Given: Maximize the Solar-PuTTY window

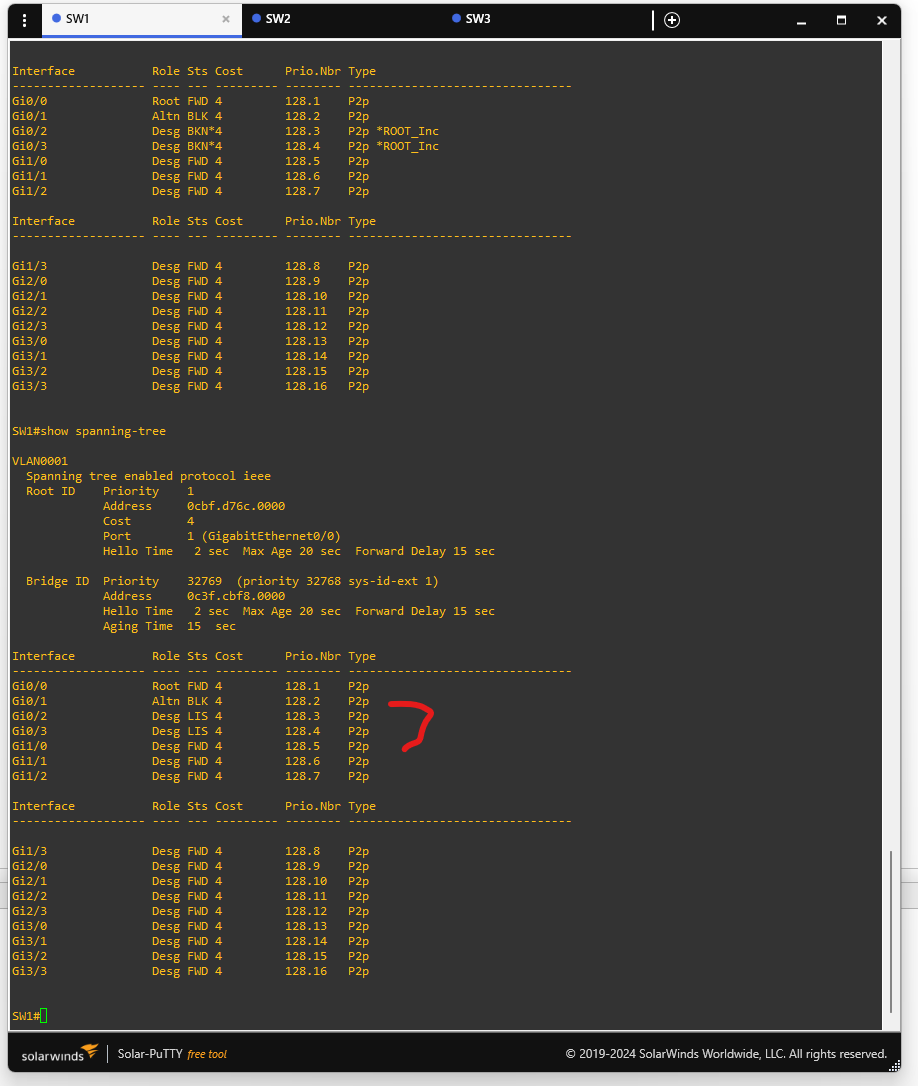Looking at the screenshot, I should (841, 20).
